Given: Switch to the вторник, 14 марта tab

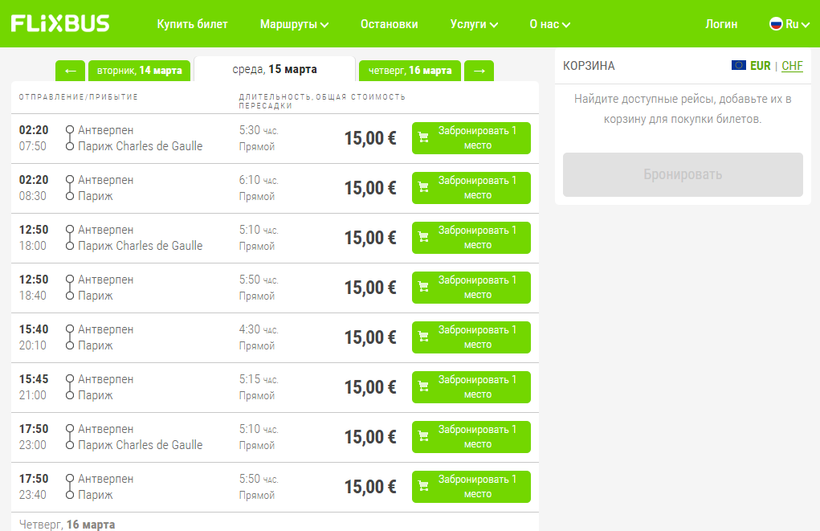Looking at the screenshot, I should tap(139, 71).
